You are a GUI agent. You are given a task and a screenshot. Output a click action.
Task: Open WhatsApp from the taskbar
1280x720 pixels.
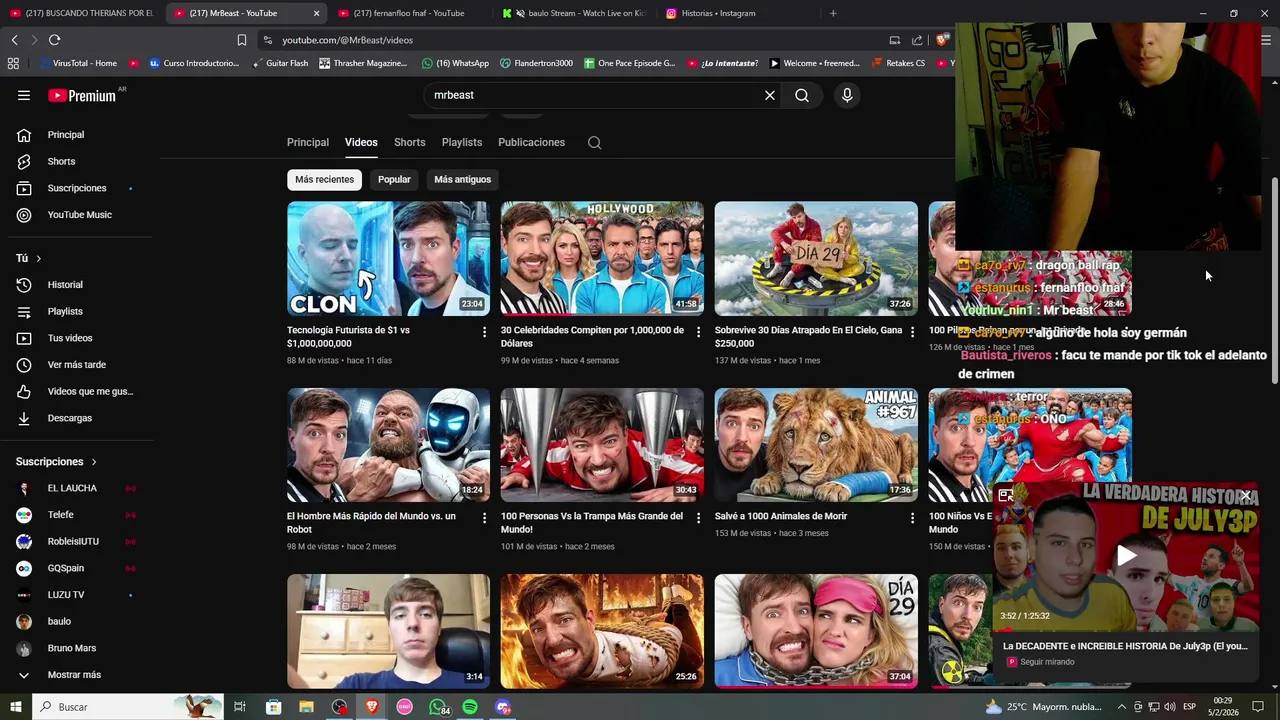click(x=438, y=707)
